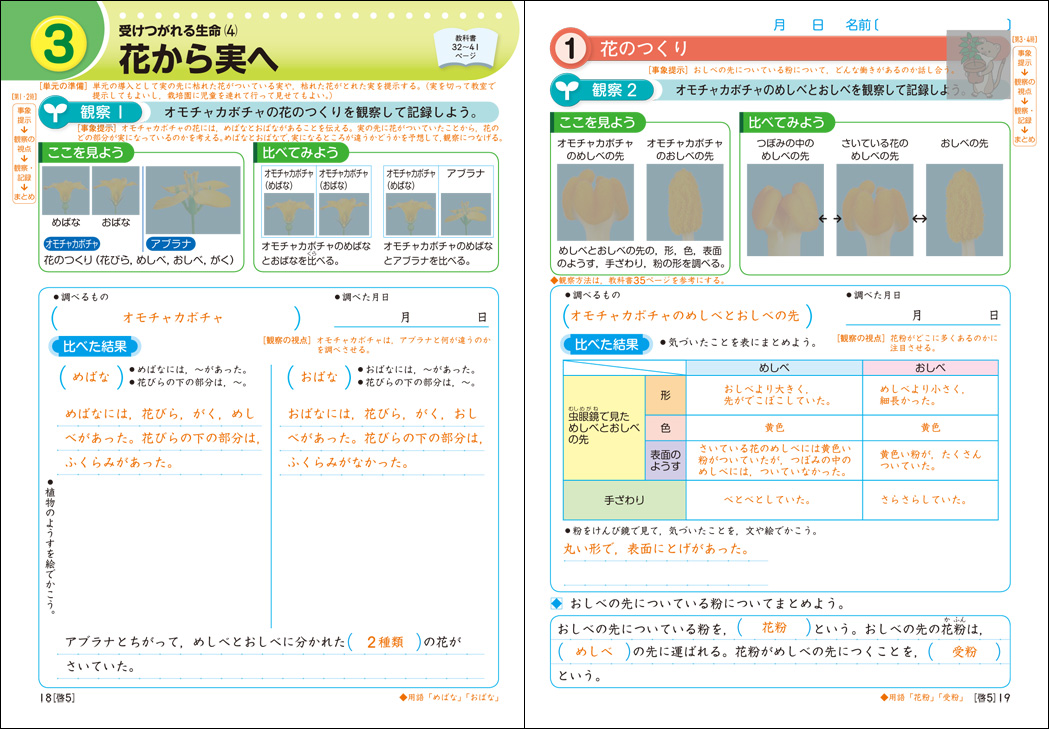Click the right page 調べた月日 date line

923,316
